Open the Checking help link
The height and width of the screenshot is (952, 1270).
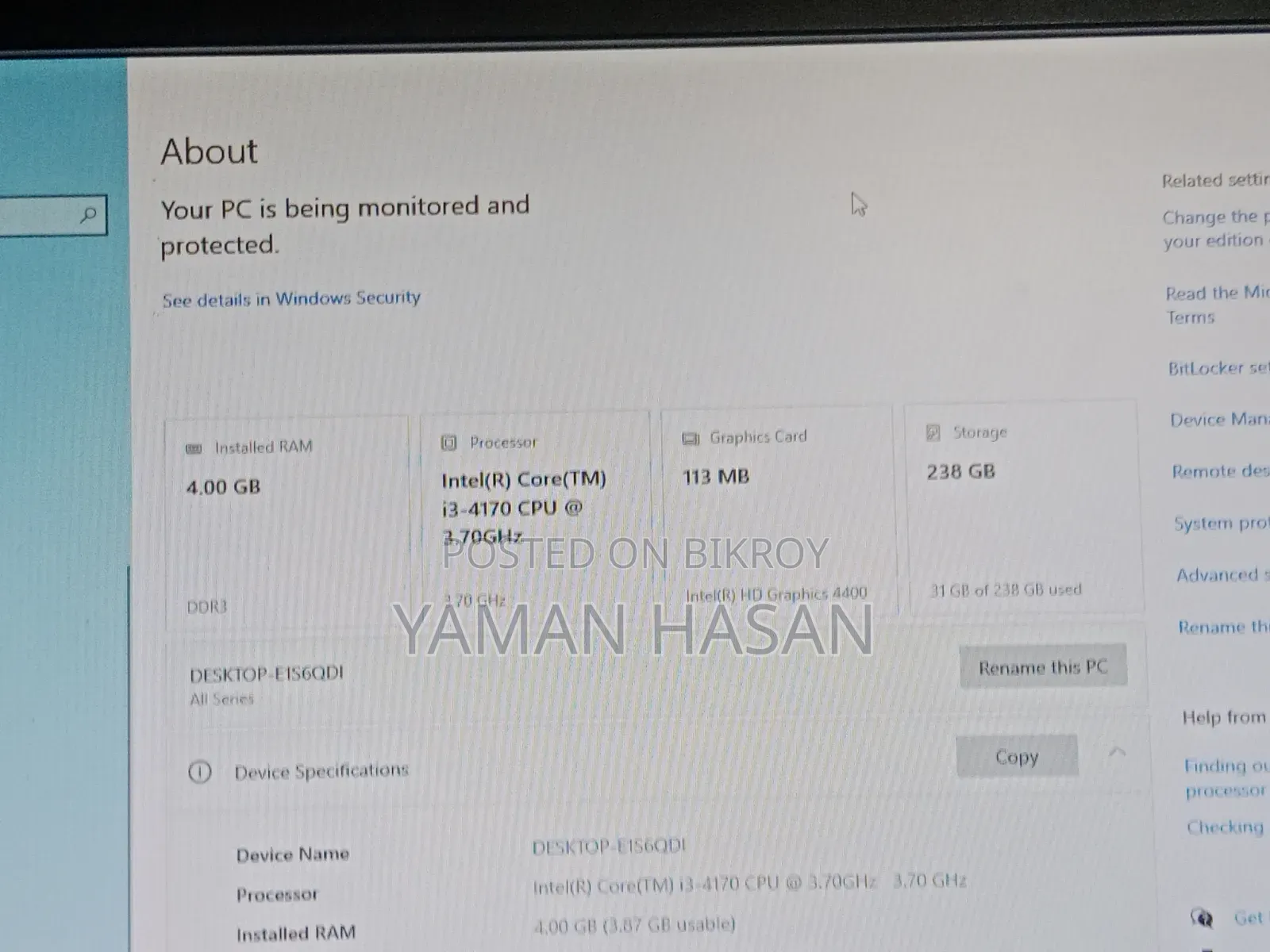[x=1226, y=827]
